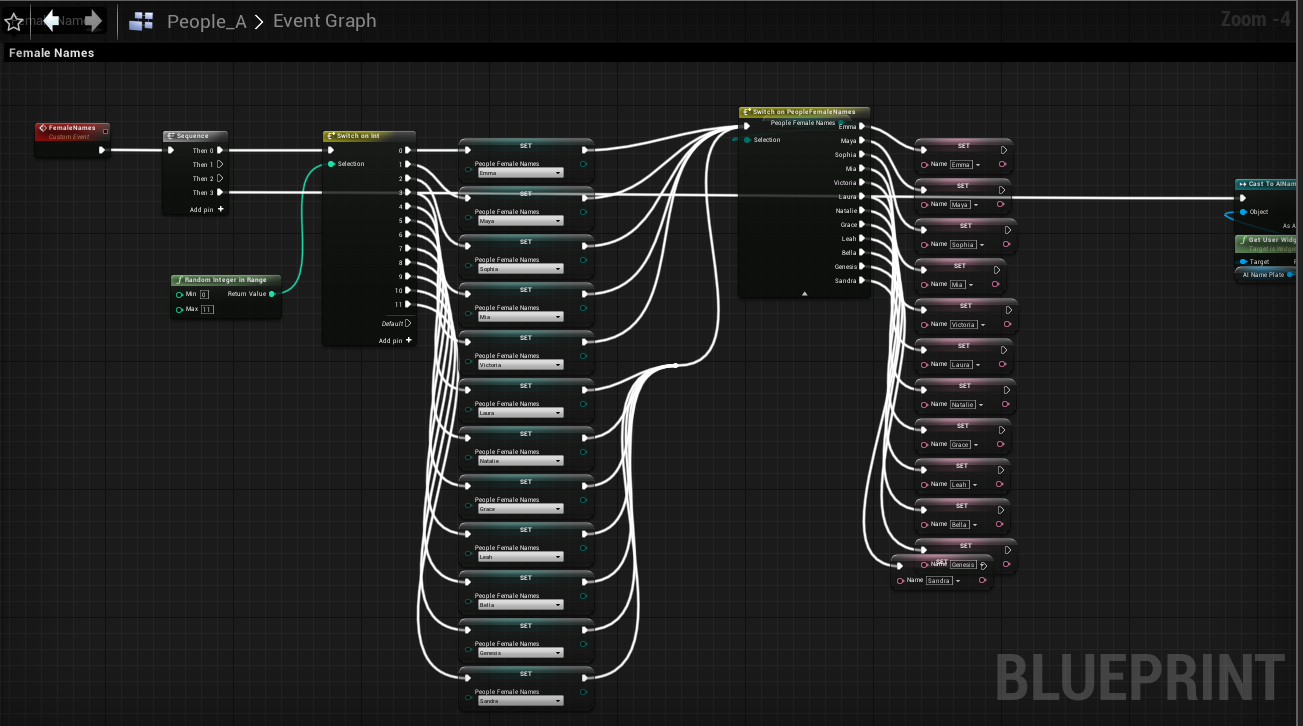Click the bookmark star icon
Screen dimensions: 1303x726
coord(14,21)
